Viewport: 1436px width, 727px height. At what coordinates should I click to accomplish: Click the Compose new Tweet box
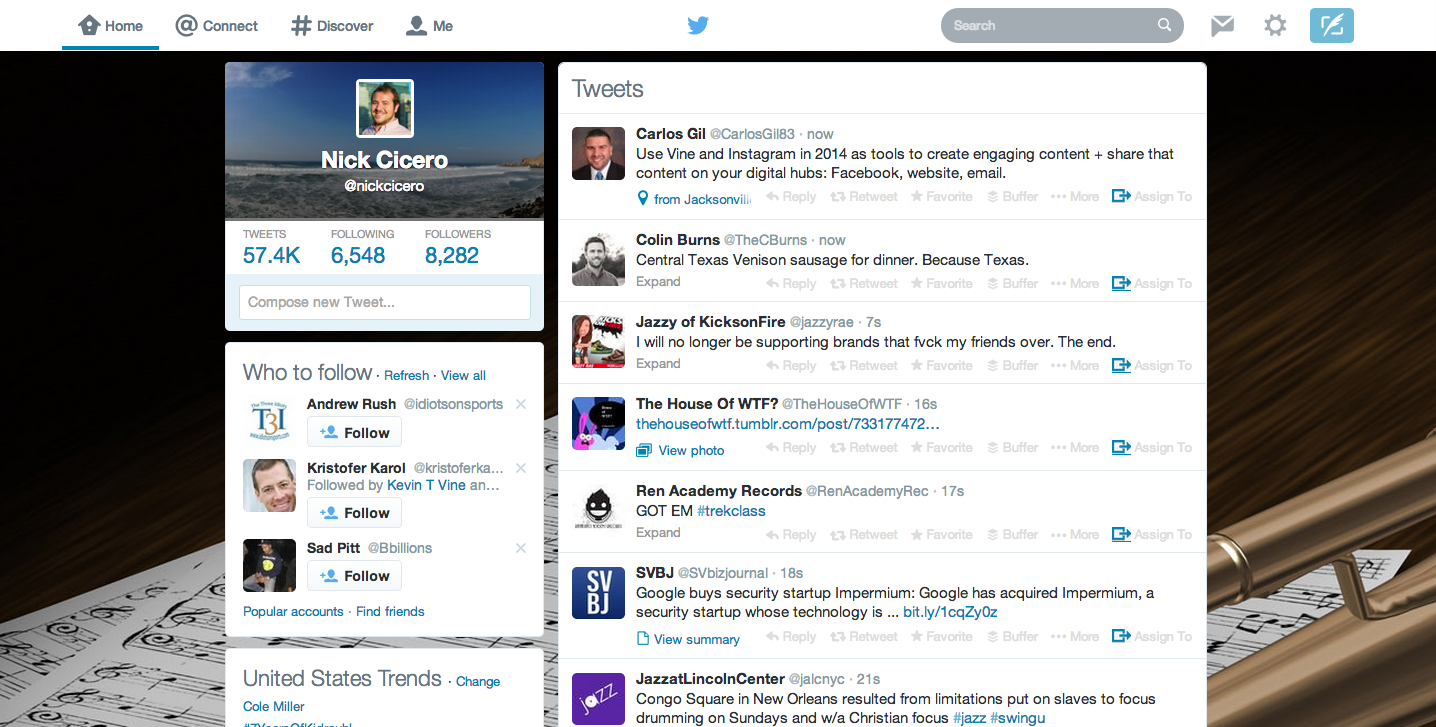click(384, 302)
